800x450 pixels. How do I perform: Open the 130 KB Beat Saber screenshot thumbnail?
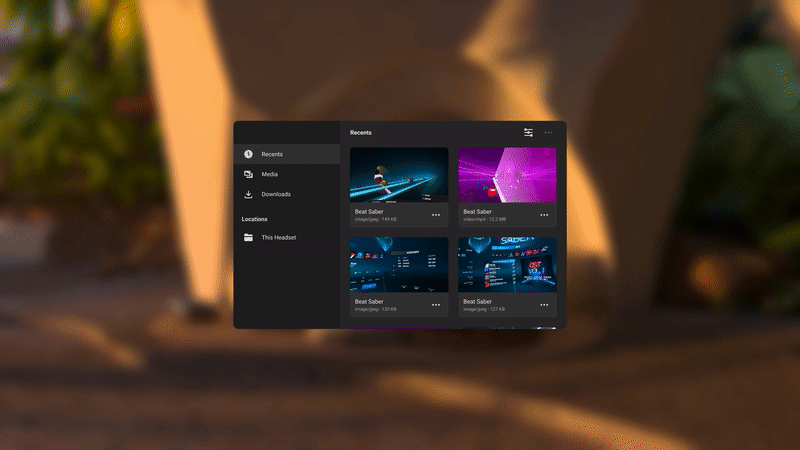pos(399,264)
